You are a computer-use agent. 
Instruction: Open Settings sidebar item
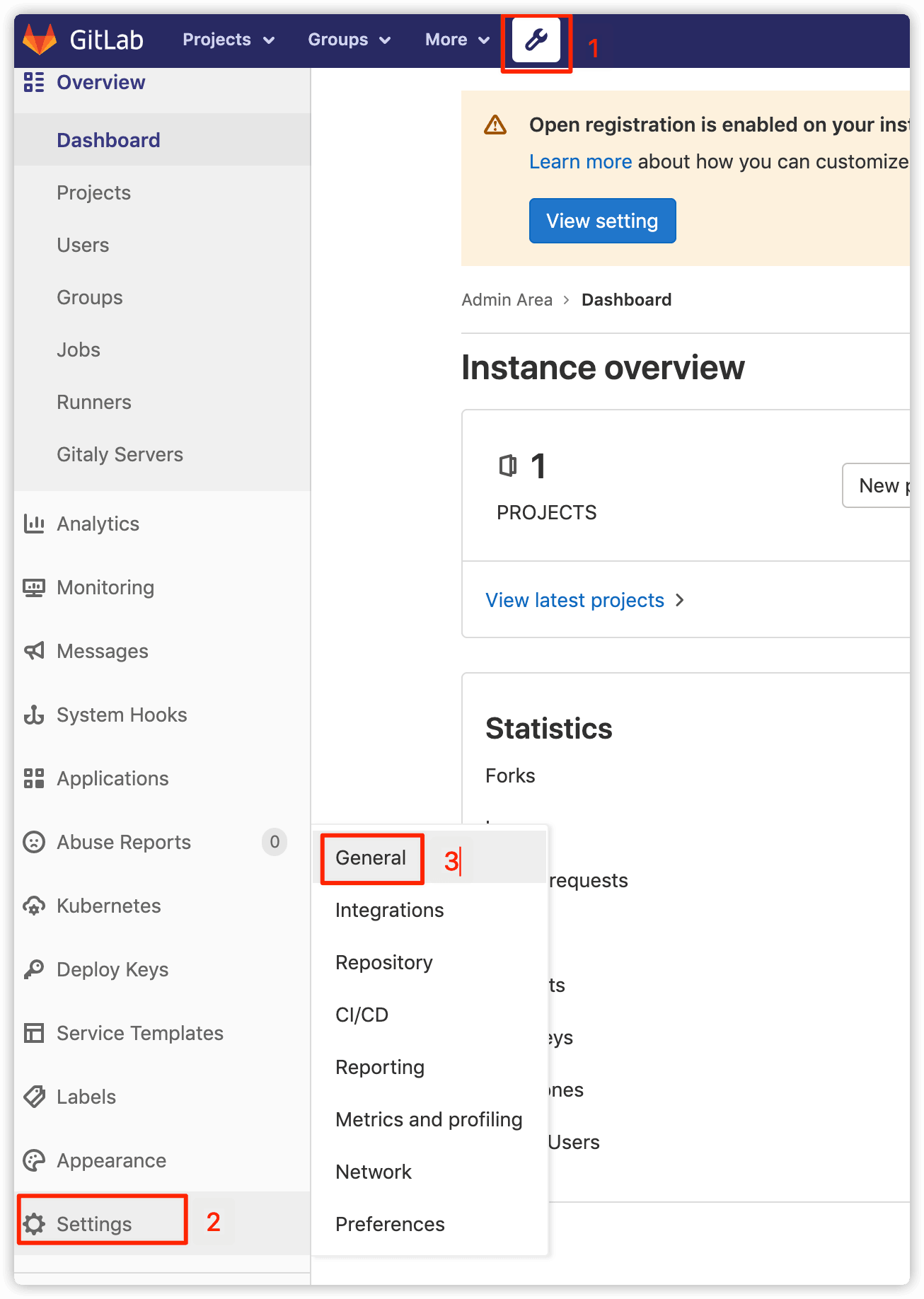click(x=162, y=1224)
